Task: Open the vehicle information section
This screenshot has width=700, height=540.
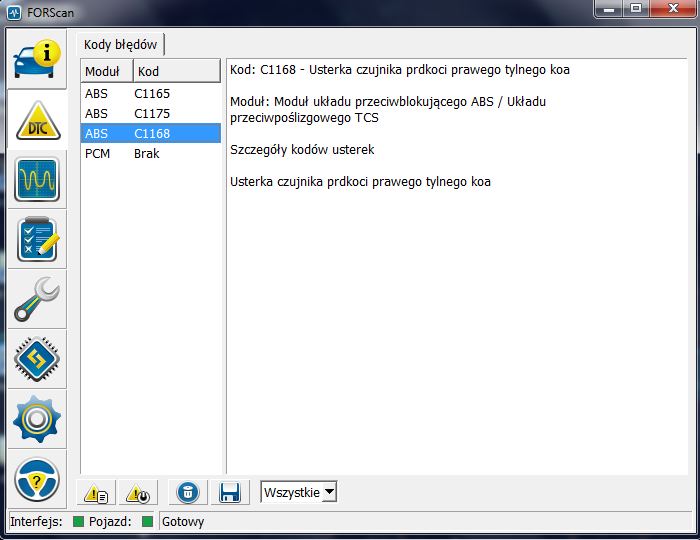Action: click(37, 60)
